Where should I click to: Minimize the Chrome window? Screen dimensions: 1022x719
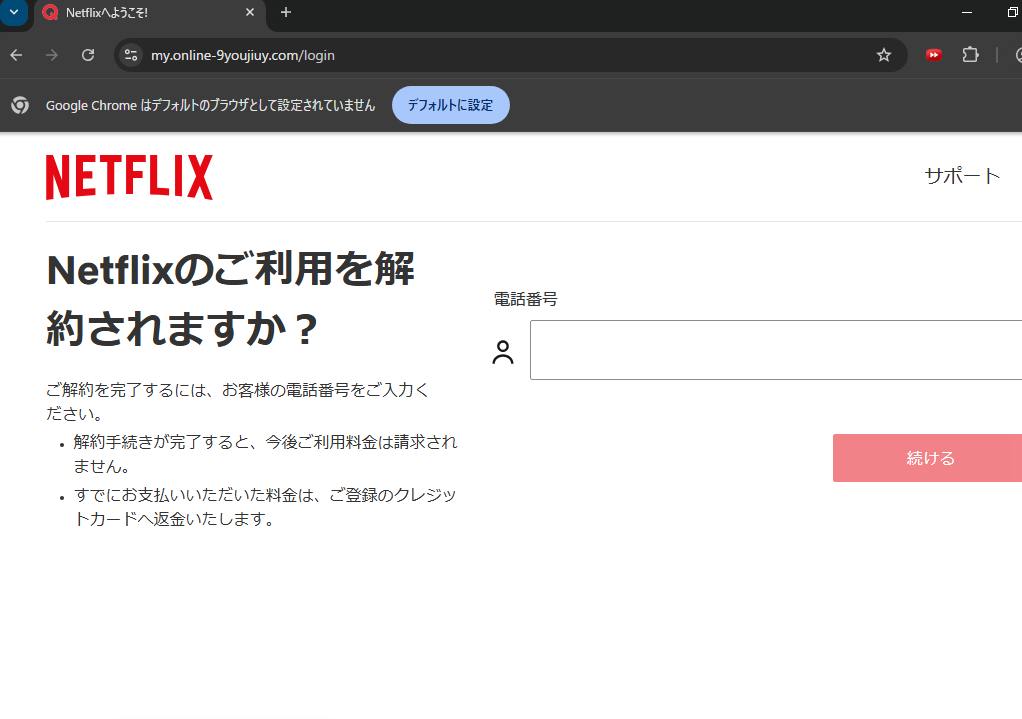tap(967, 12)
